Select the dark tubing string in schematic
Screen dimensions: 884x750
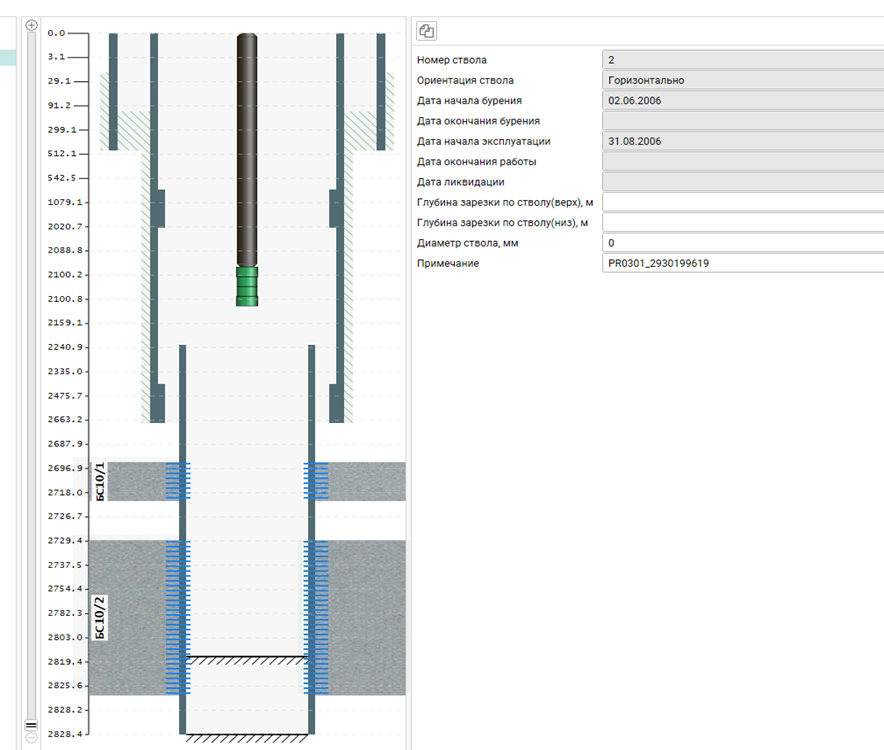tap(246, 150)
